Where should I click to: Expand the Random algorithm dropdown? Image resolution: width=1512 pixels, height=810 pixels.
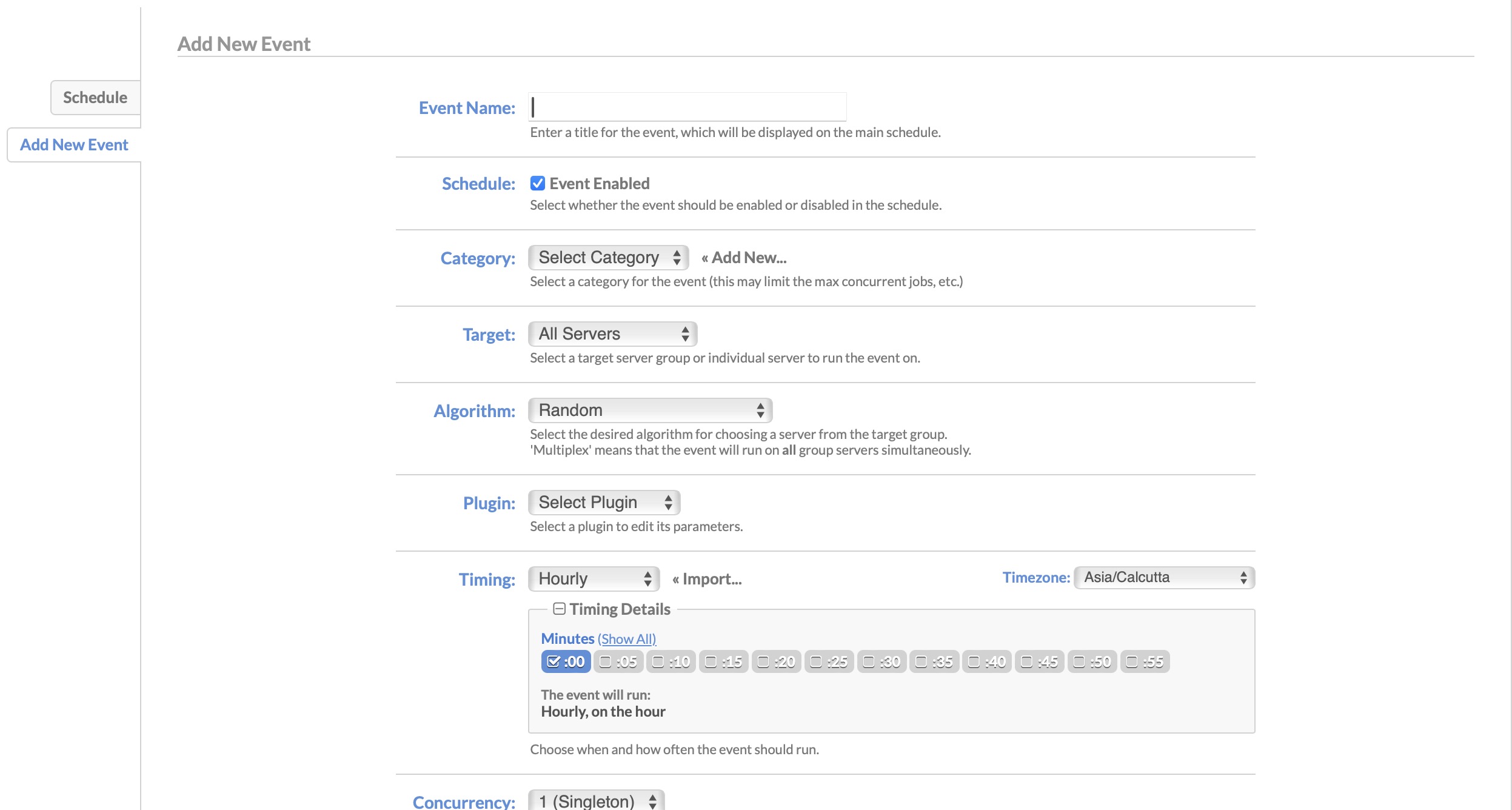pyautogui.click(x=650, y=410)
